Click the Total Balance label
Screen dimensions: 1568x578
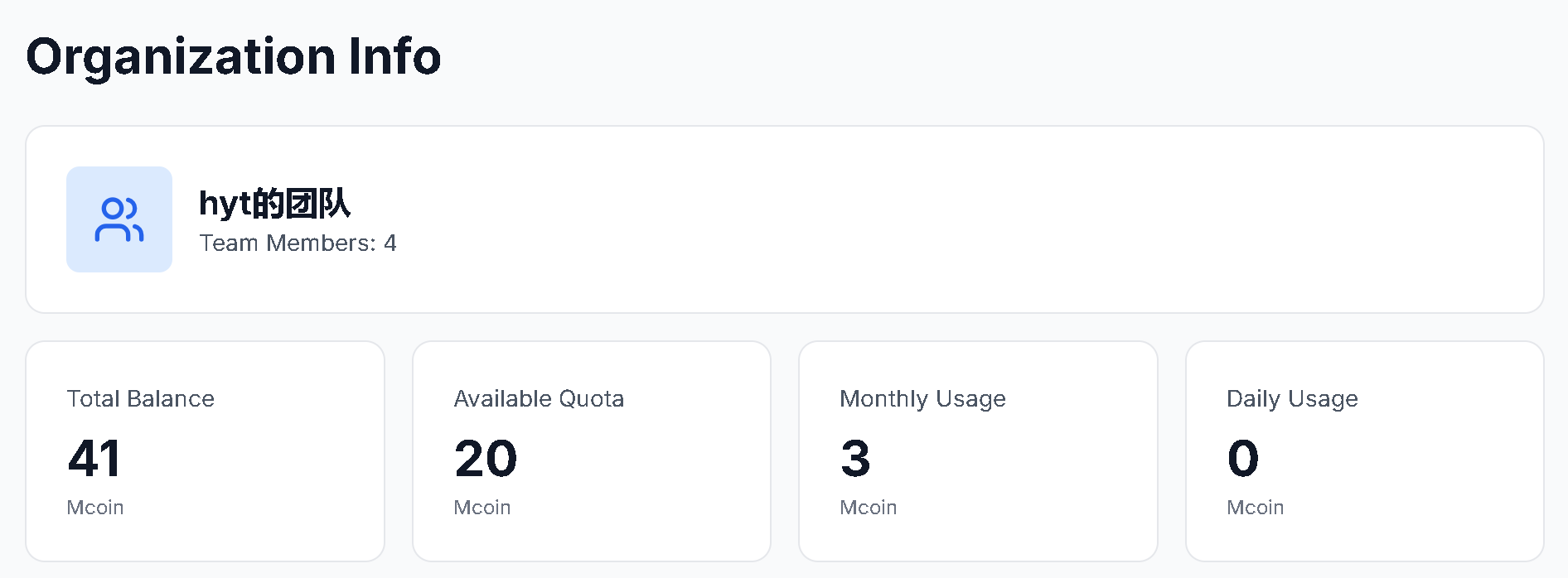(141, 399)
